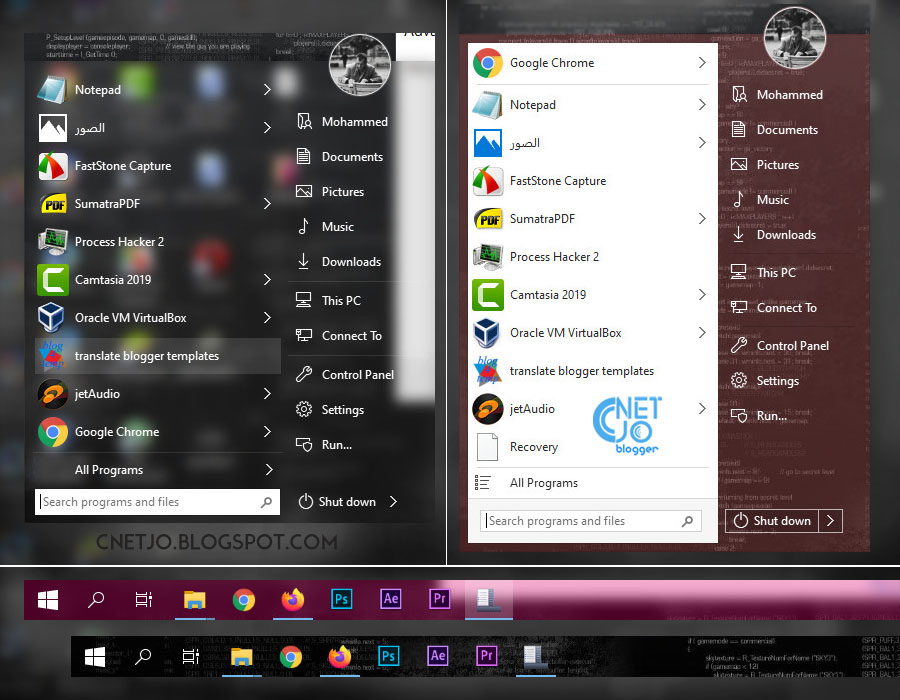
Task: Click search magnifier in light menu search box
Action: click(688, 521)
